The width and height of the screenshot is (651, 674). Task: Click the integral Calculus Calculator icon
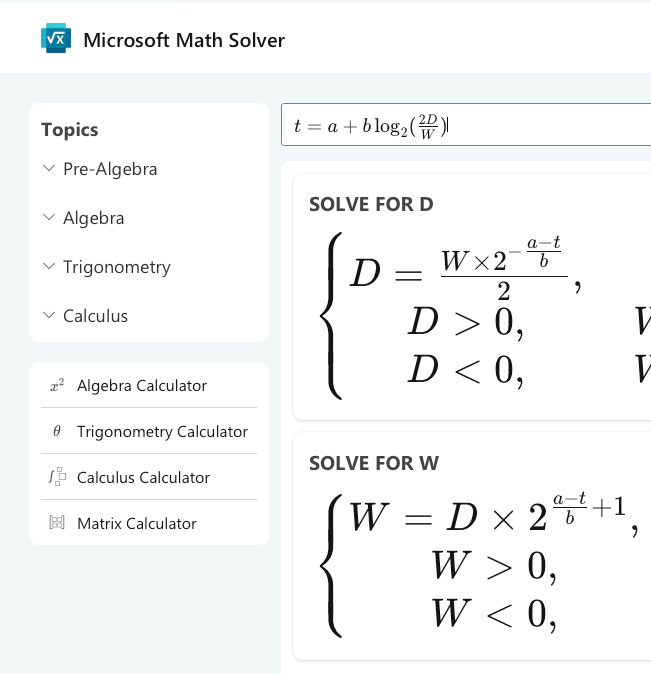pyautogui.click(x=57, y=477)
